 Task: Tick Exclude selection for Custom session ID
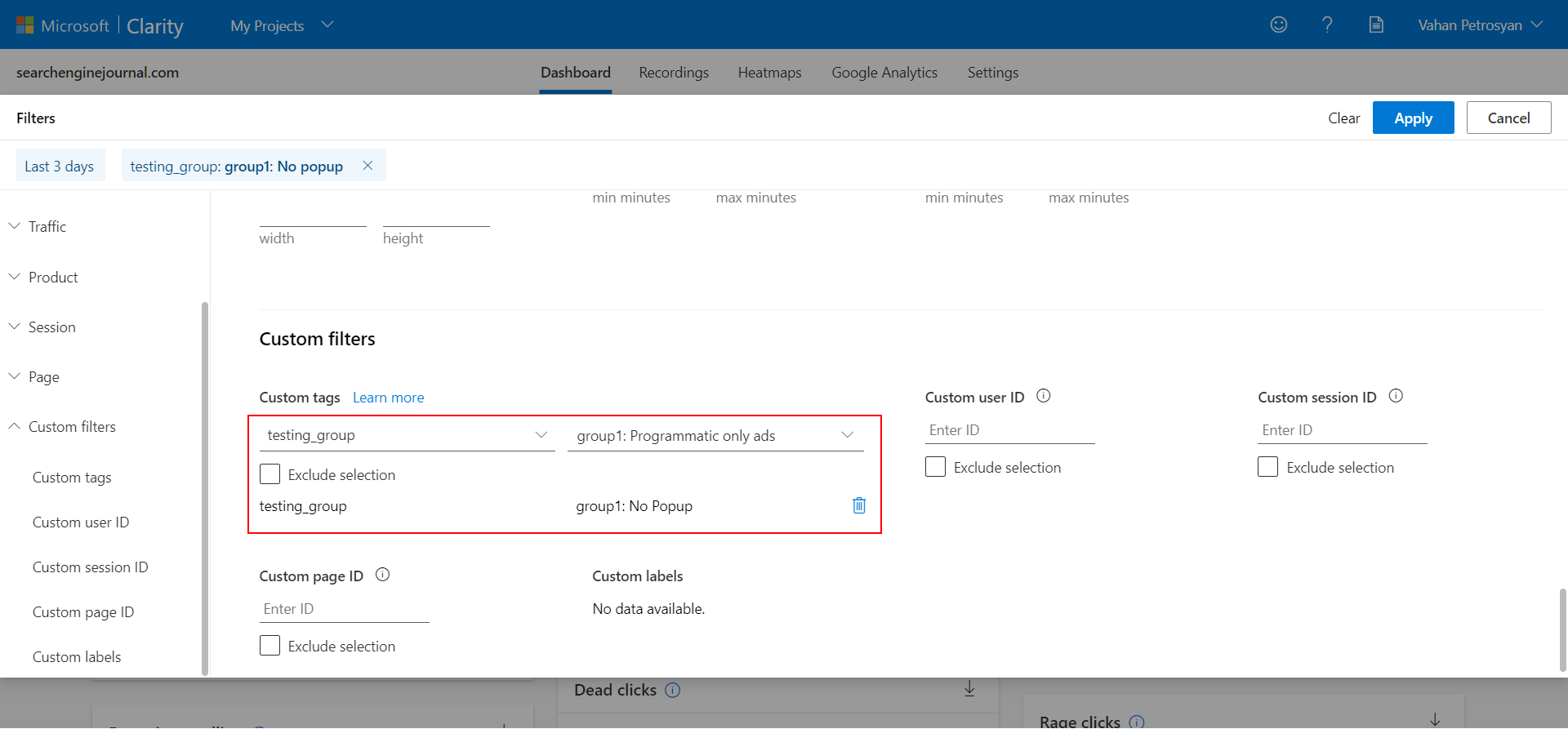[x=1267, y=468]
